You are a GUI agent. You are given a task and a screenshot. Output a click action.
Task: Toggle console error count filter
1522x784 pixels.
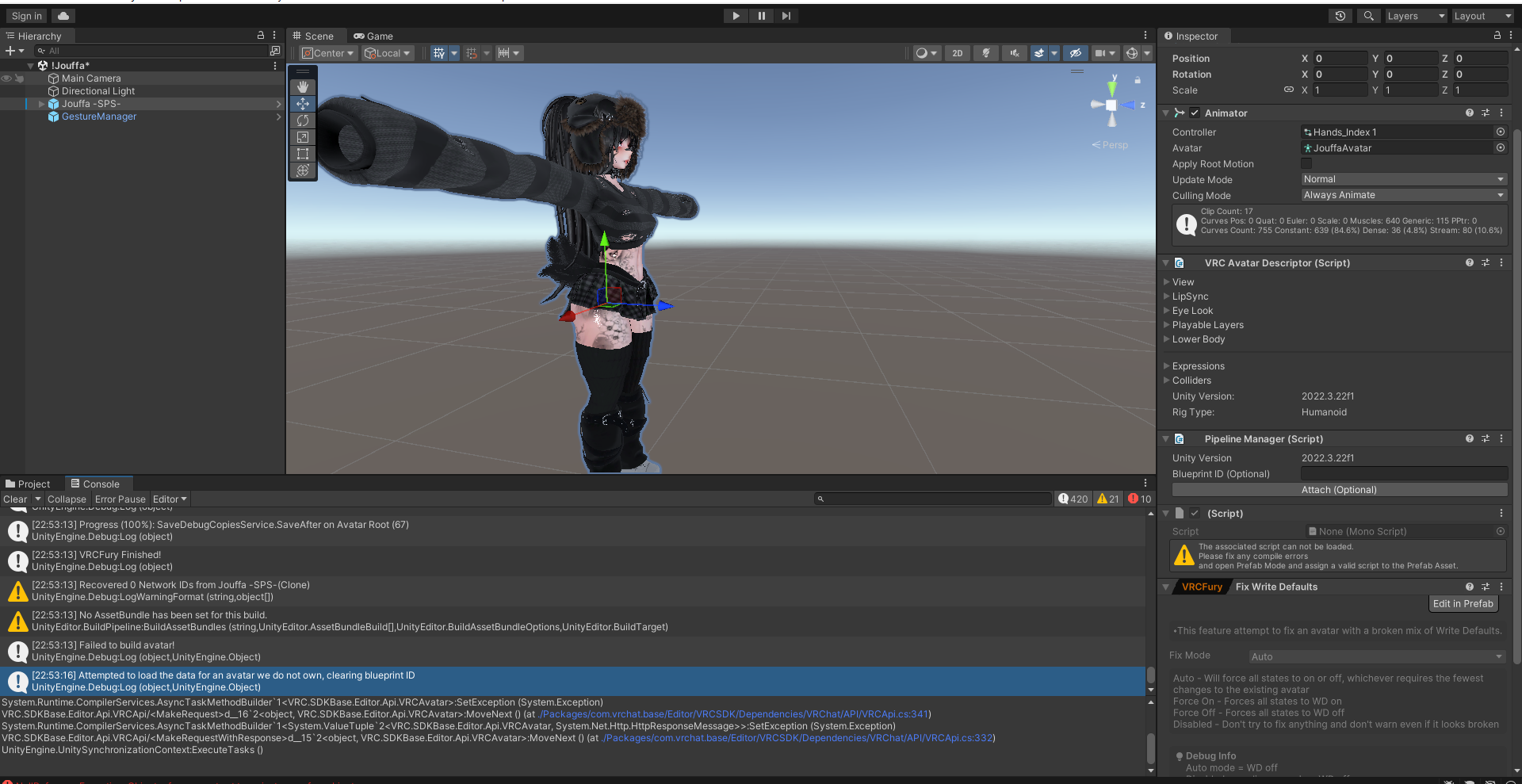pos(1140,499)
